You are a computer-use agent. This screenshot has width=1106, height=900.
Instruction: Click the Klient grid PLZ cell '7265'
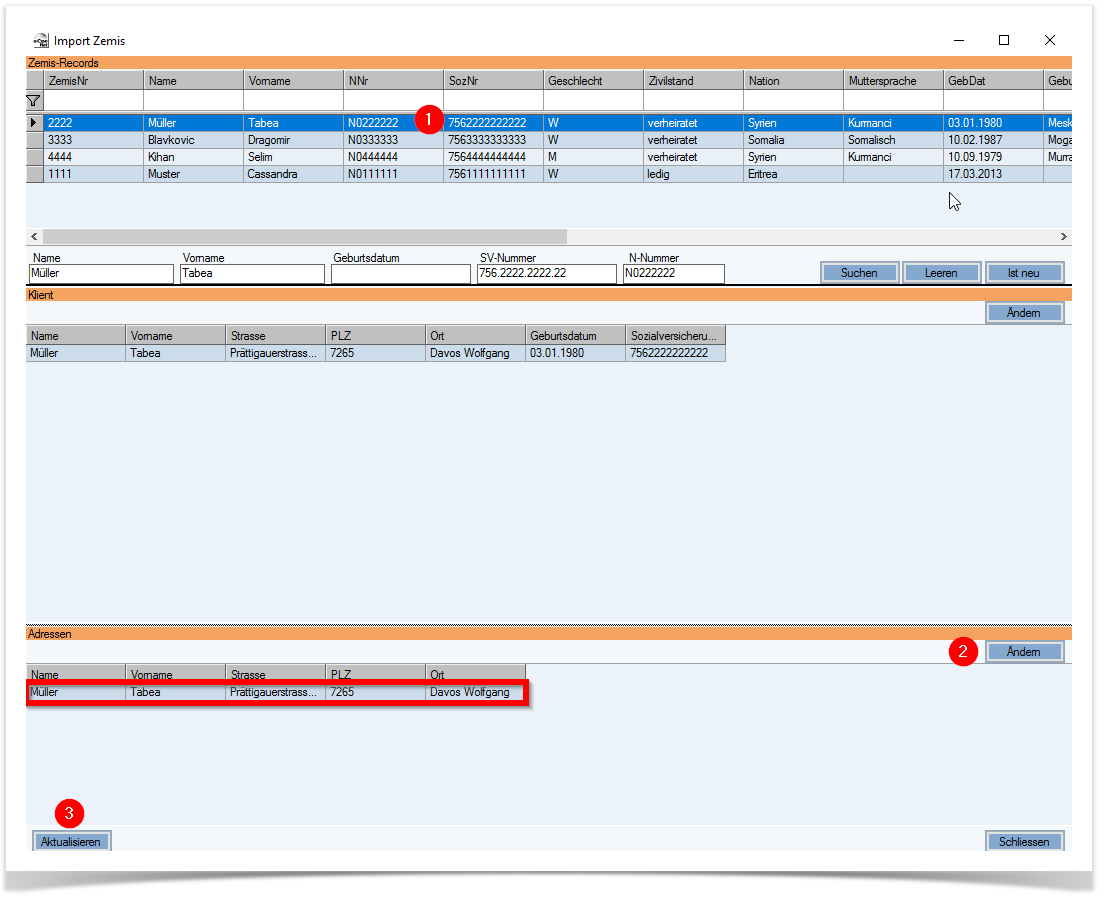click(375, 353)
